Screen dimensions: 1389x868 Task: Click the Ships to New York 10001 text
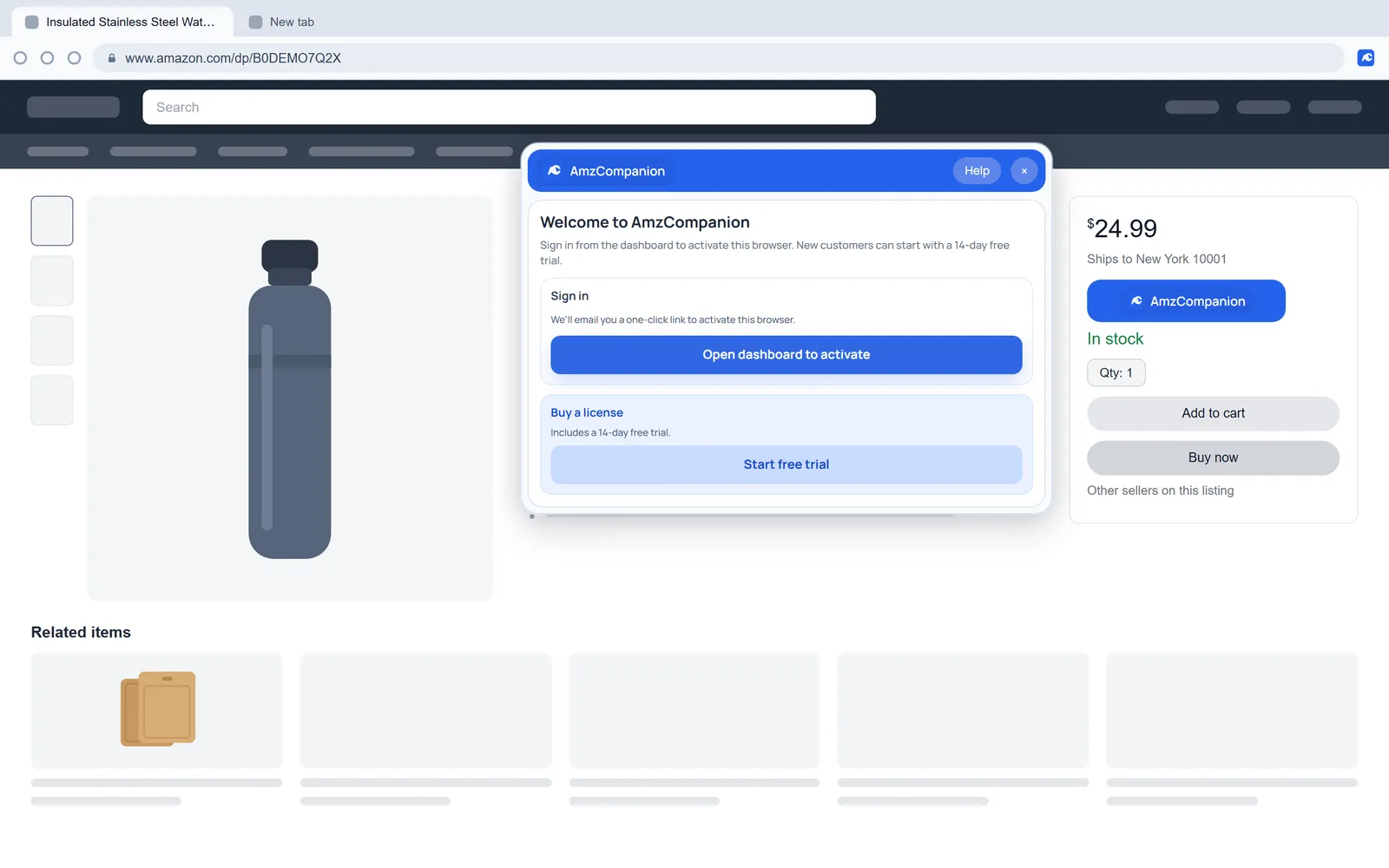1156,260
